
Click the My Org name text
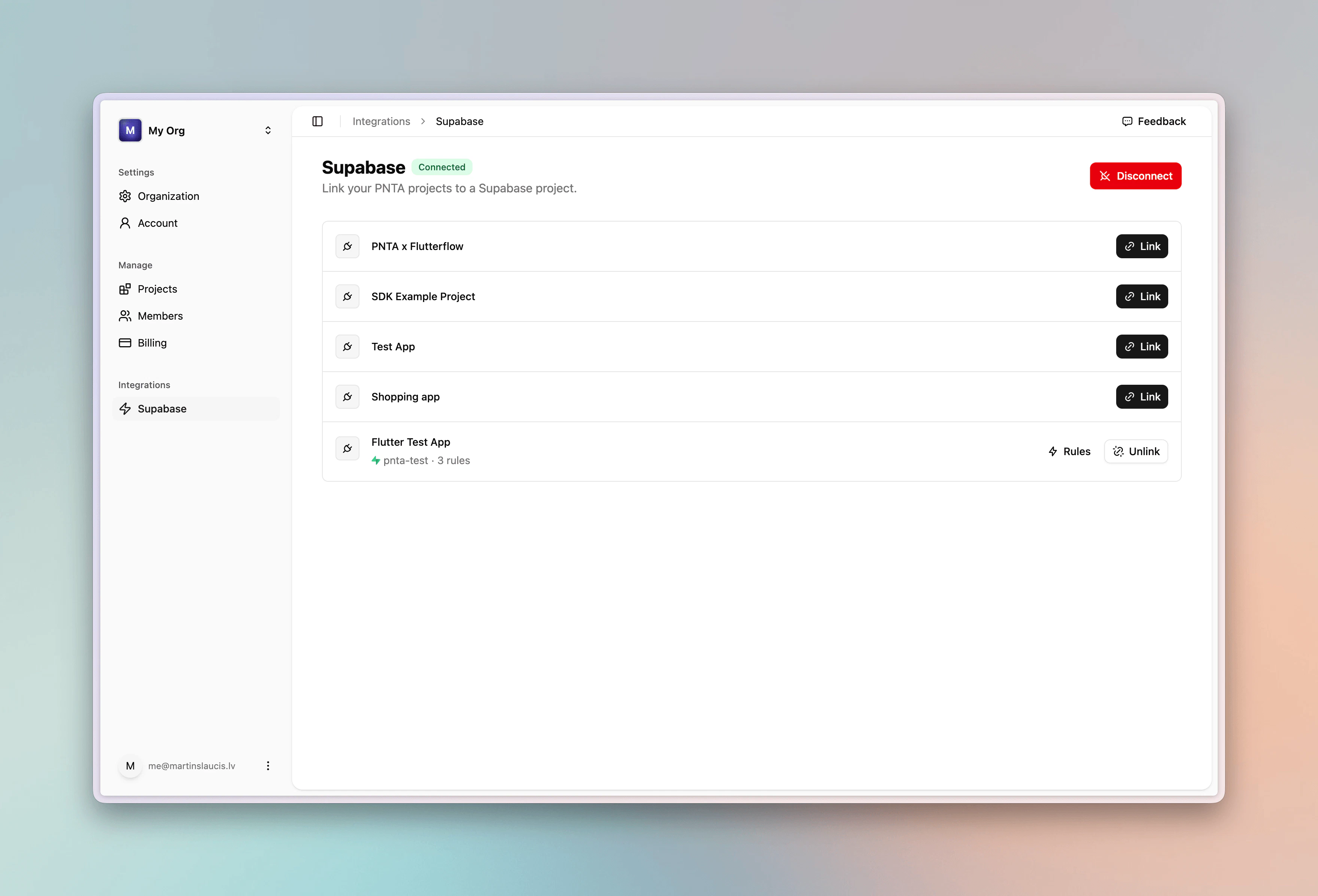(166, 130)
